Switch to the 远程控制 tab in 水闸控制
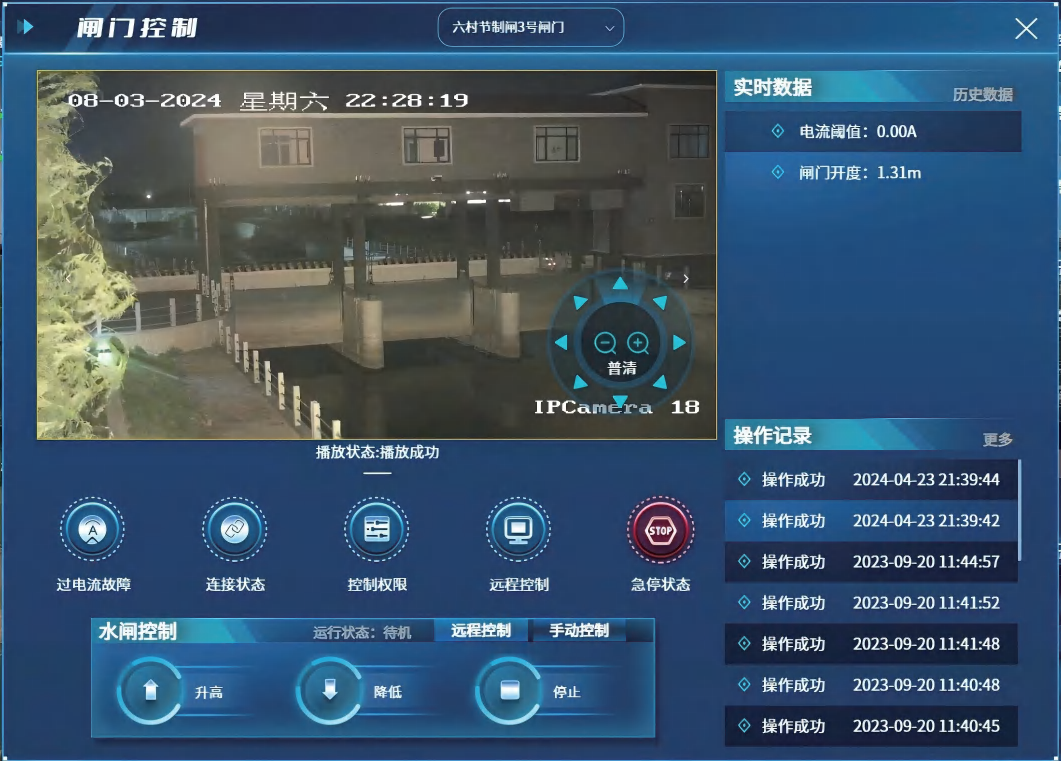Image resolution: width=1061 pixels, height=761 pixels. click(x=481, y=631)
